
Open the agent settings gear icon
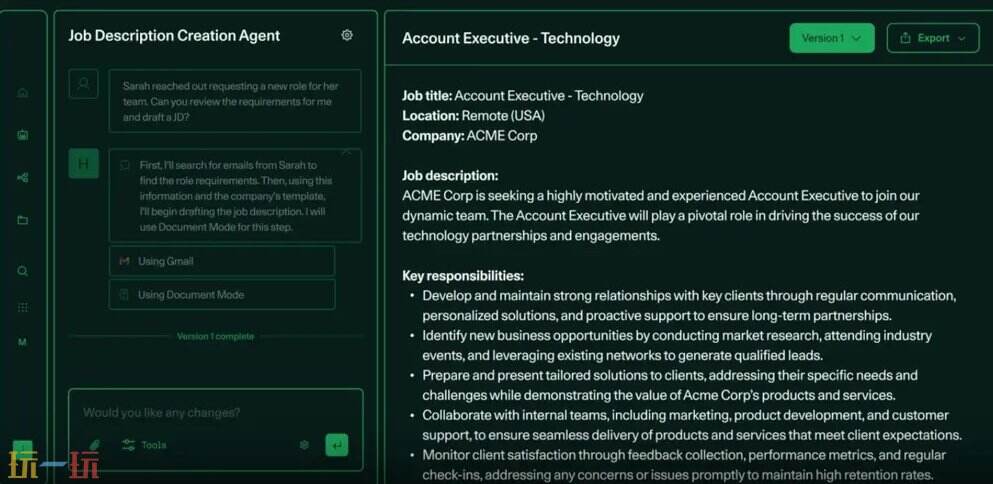(x=347, y=35)
